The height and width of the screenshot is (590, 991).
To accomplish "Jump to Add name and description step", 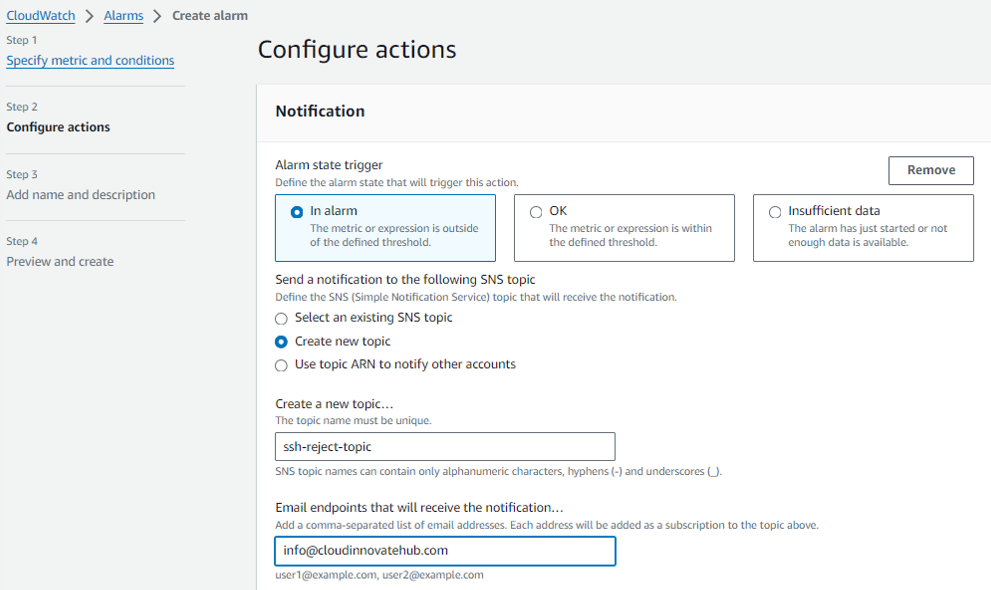I will tap(80, 195).
